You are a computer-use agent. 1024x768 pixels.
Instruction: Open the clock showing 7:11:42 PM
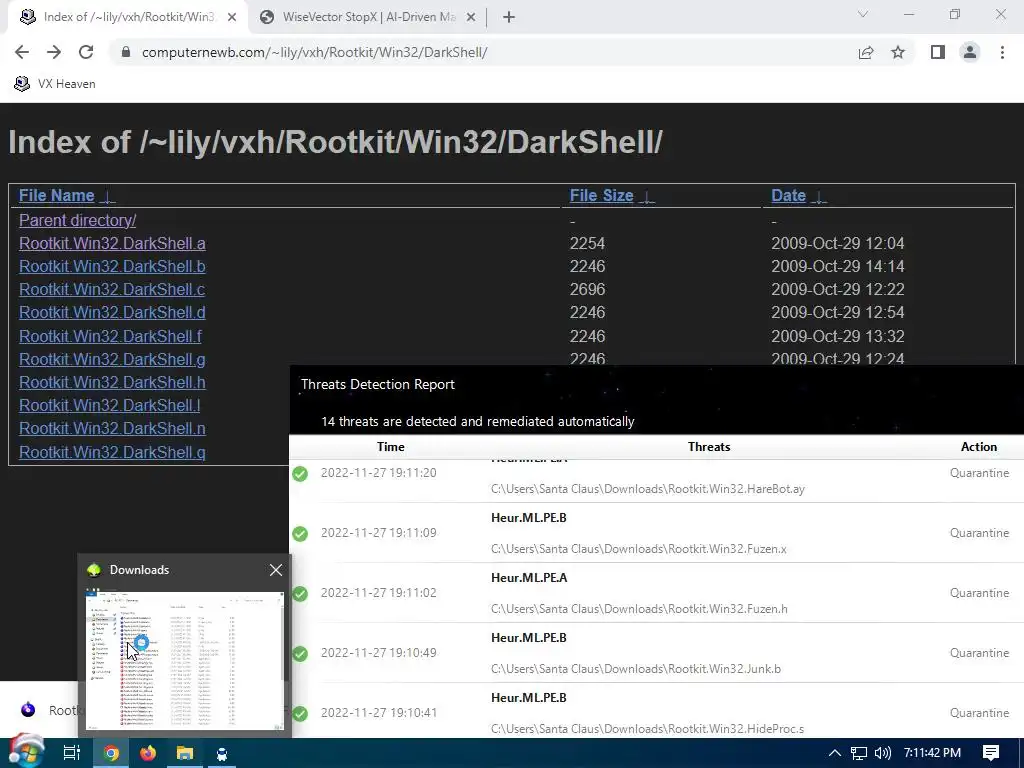(x=933, y=753)
